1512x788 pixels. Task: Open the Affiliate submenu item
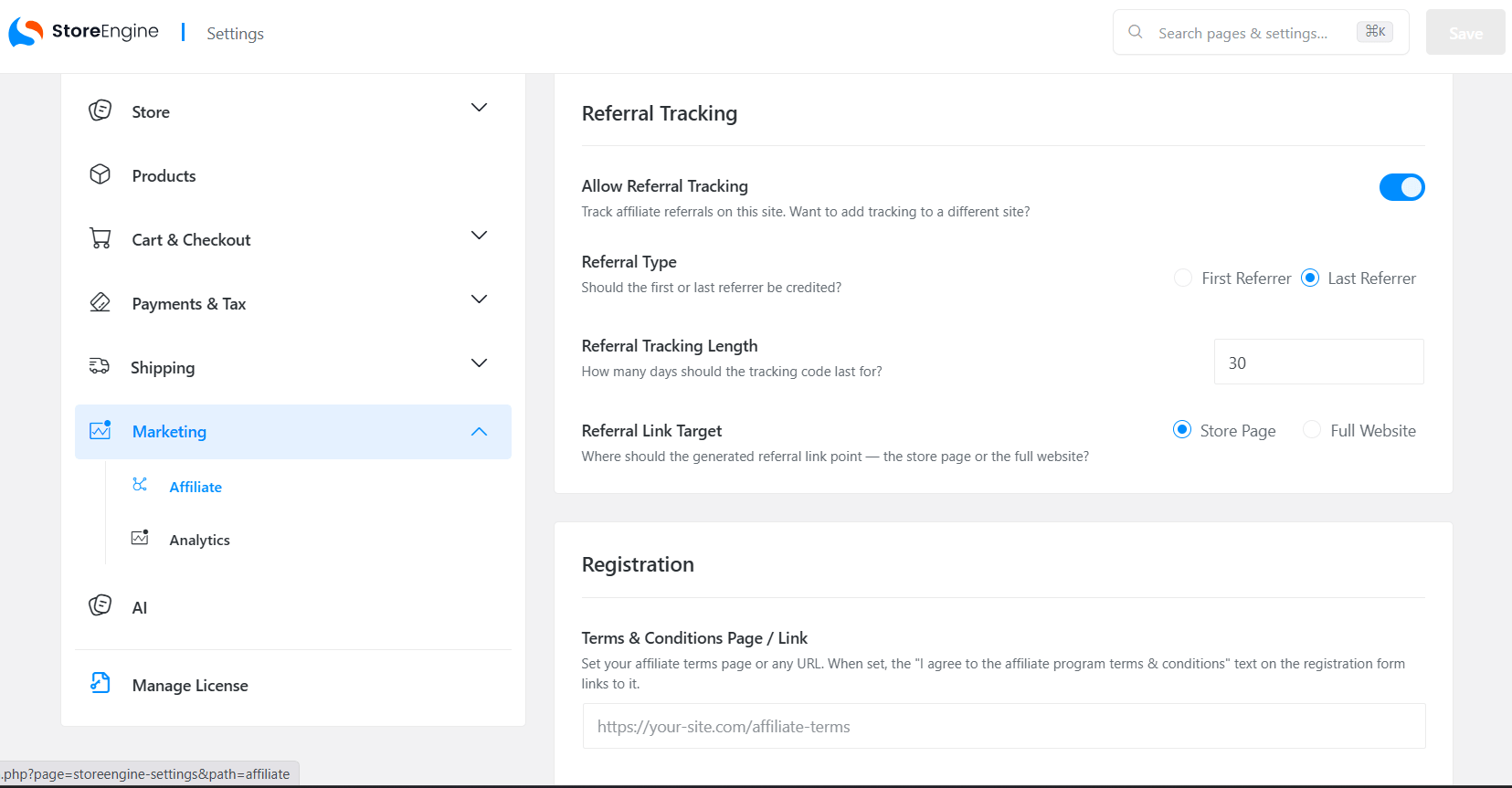[196, 487]
